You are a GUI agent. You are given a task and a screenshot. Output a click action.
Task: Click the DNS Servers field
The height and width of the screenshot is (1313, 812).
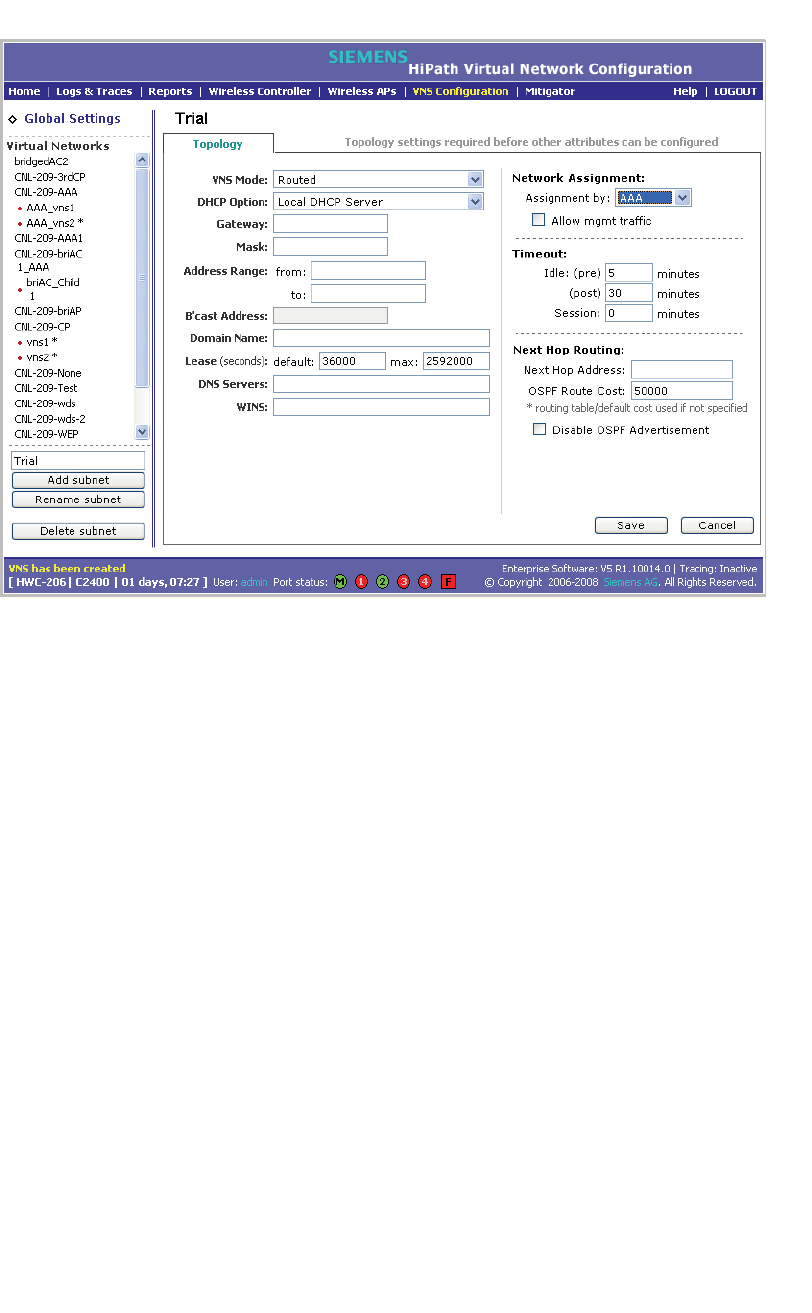click(x=381, y=384)
